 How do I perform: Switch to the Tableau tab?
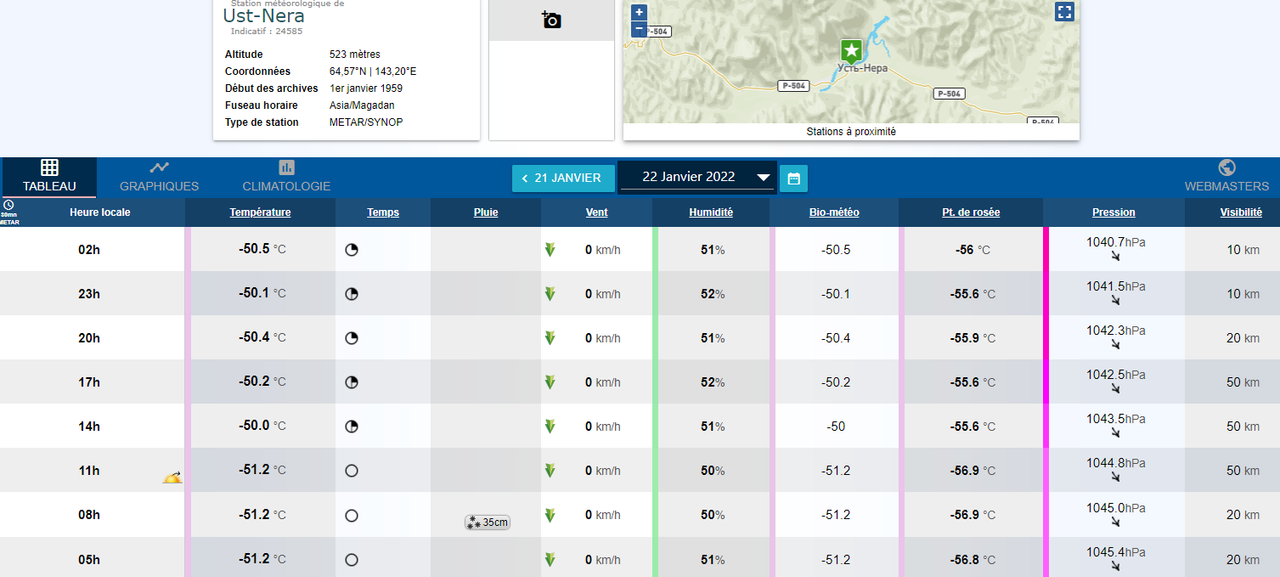pyautogui.click(x=49, y=177)
